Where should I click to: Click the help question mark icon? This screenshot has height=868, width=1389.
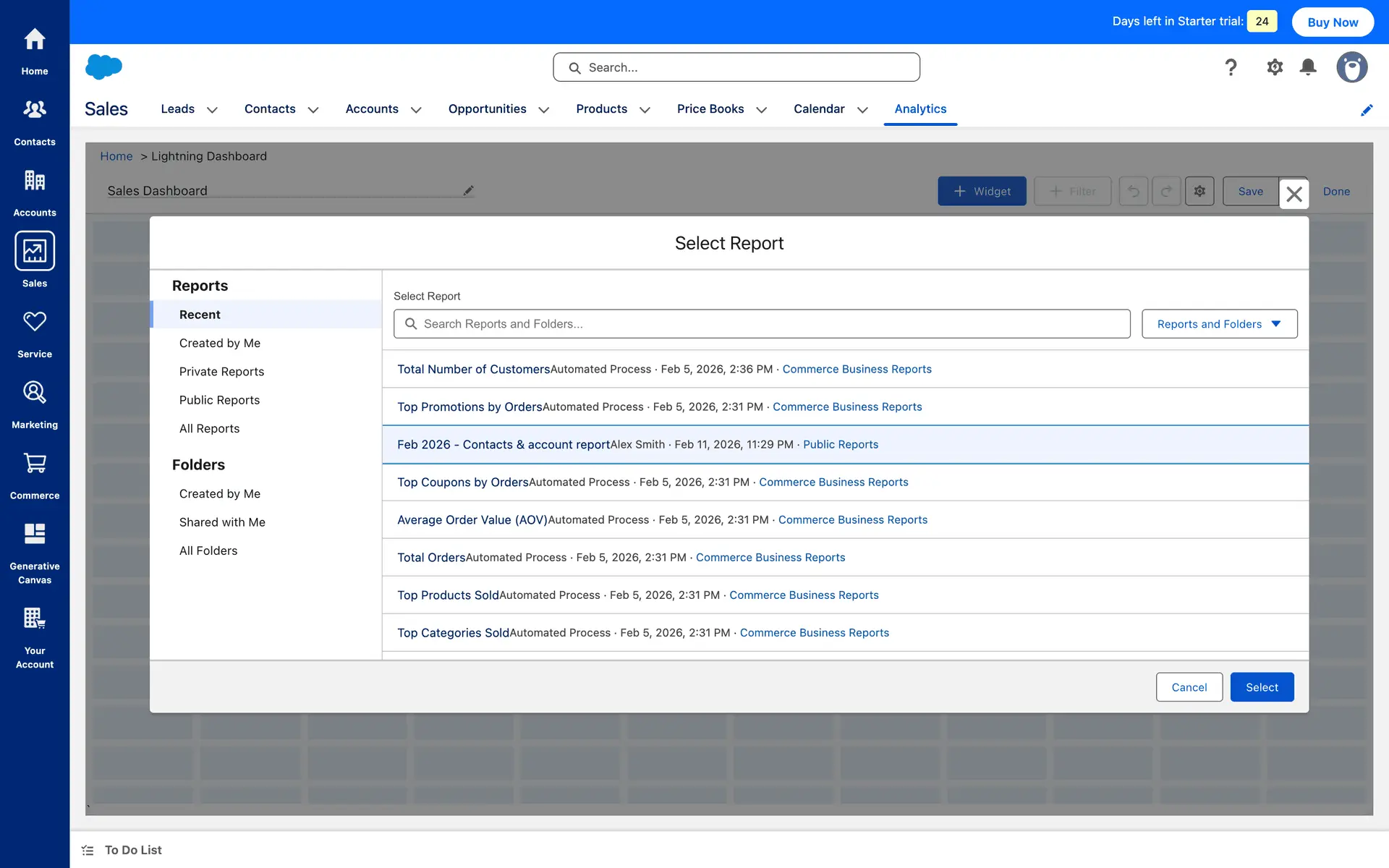click(x=1231, y=67)
